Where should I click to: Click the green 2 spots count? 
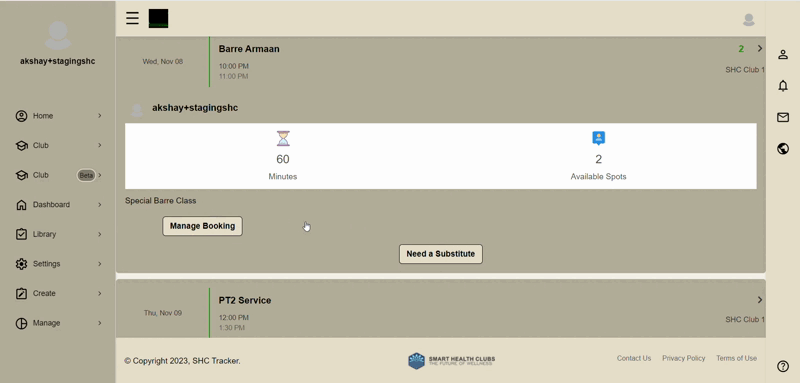741,49
